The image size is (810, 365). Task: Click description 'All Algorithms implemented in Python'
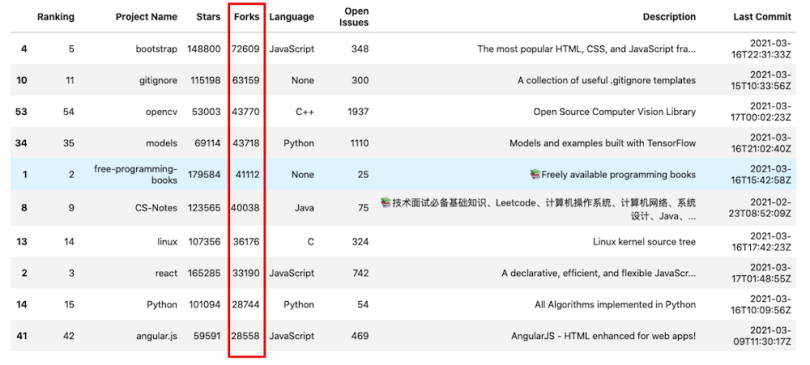pyautogui.click(x=615, y=305)
